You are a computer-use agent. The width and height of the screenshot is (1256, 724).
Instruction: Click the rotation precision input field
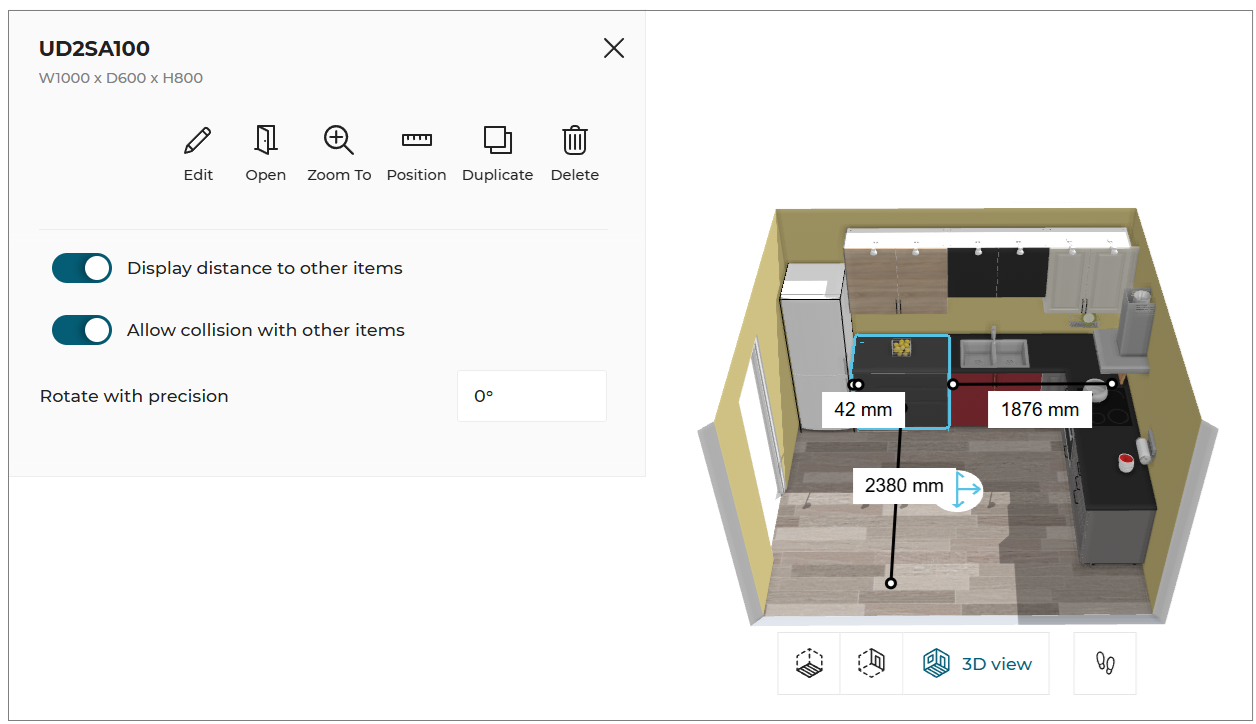tap(531, 396)
